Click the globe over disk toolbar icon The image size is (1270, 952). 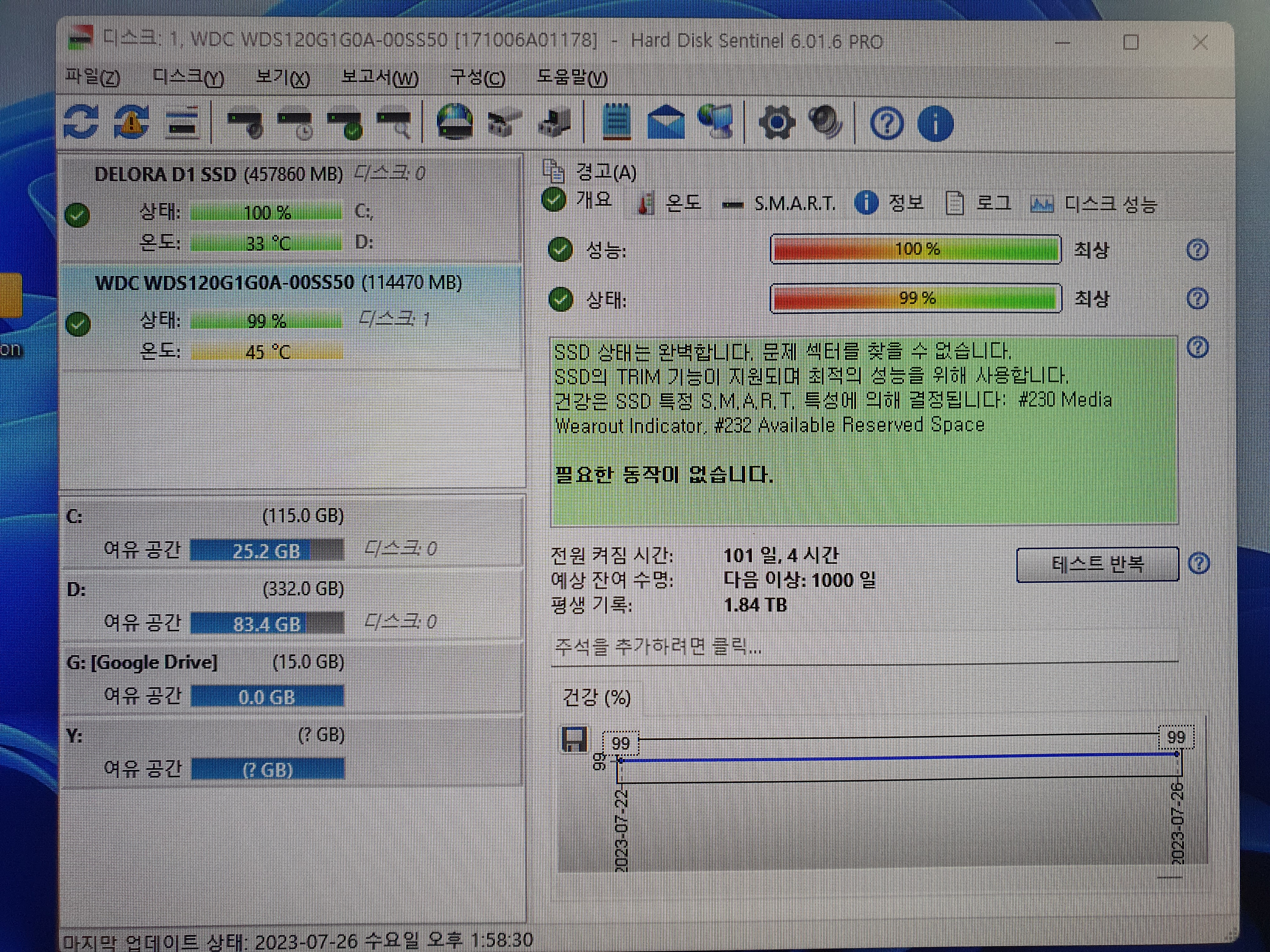[x=455, y=122]
